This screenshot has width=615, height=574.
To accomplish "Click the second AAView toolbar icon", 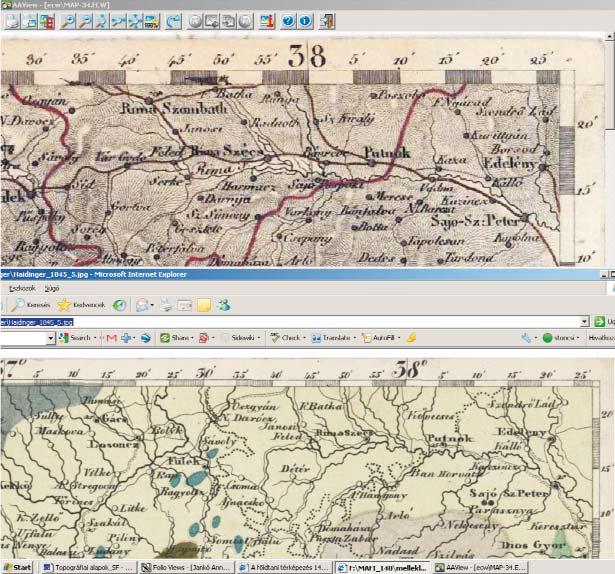I will click(x=30, y=21).
